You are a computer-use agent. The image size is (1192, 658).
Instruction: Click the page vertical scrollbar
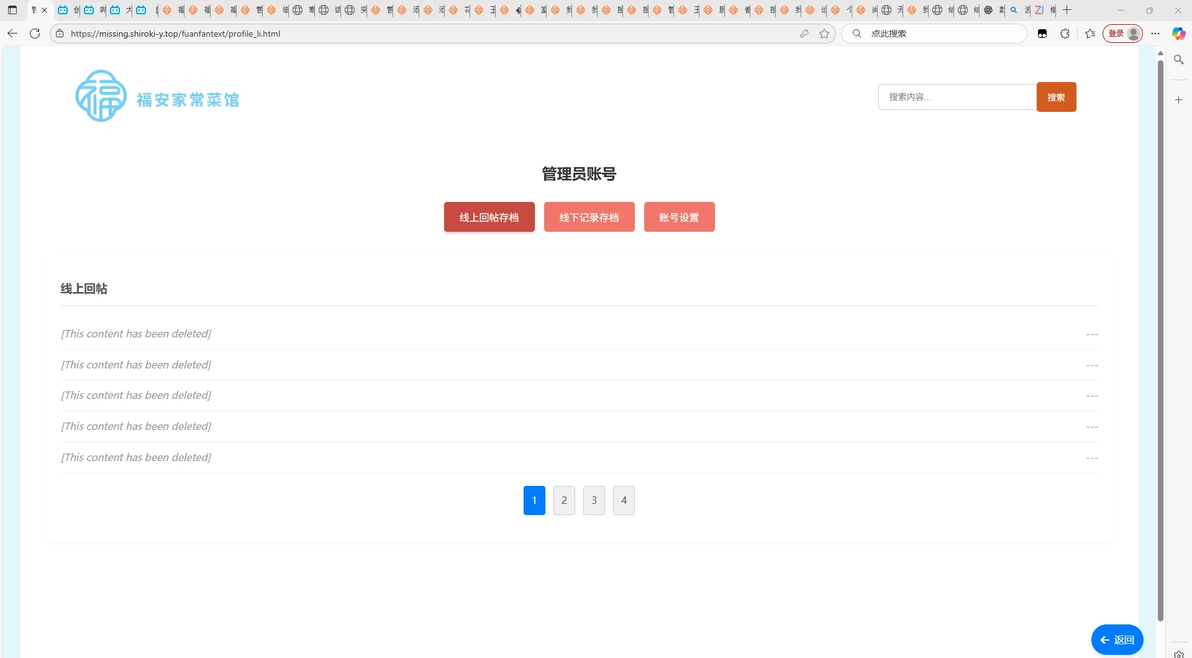pos(1160,340)
